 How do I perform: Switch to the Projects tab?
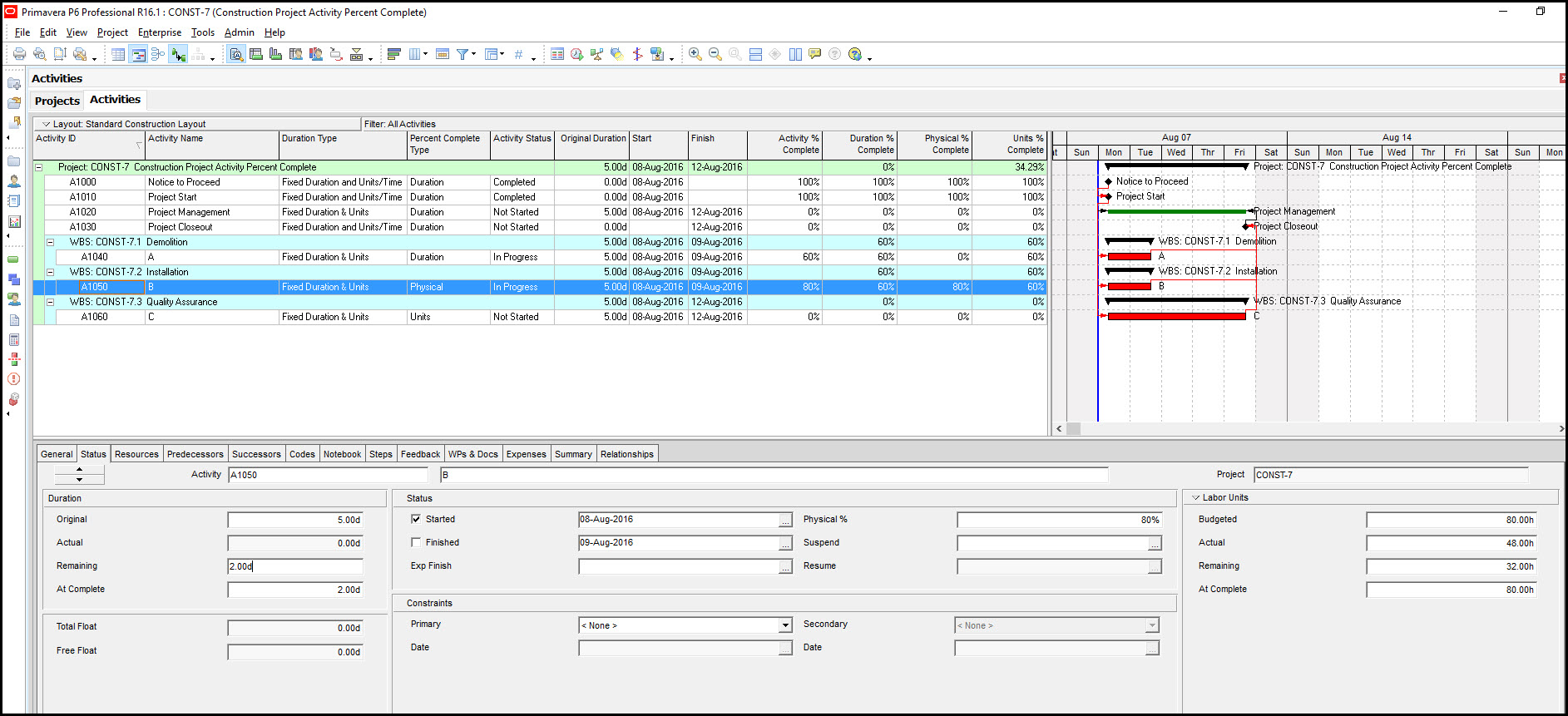tap(57, 101)
